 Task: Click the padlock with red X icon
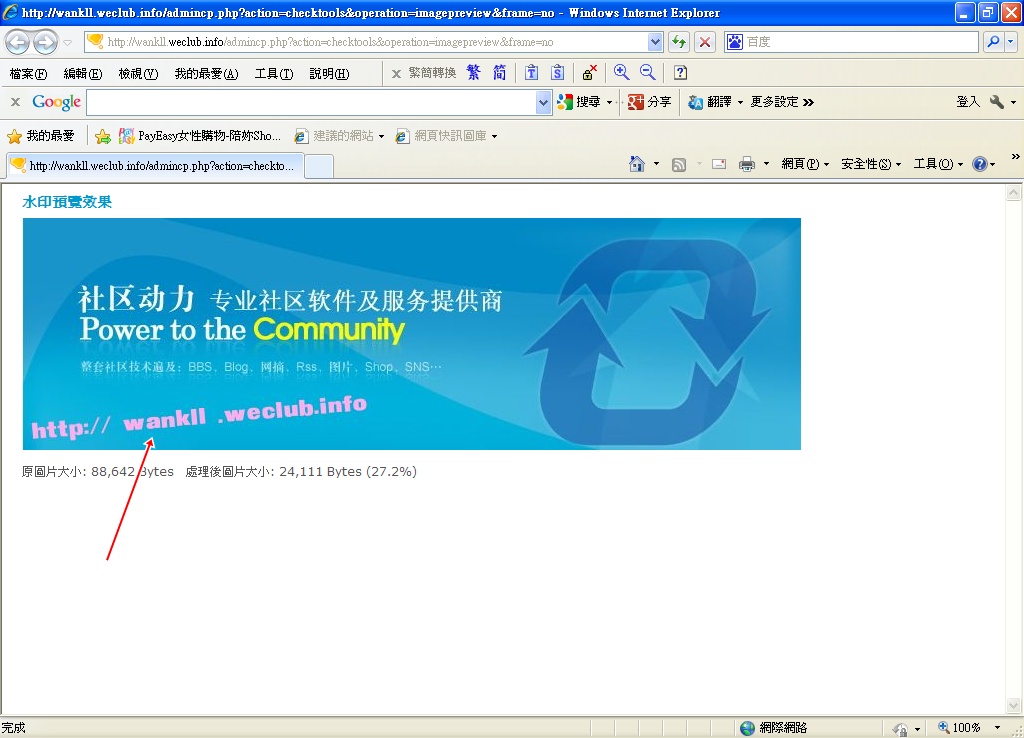pos(589,72)
